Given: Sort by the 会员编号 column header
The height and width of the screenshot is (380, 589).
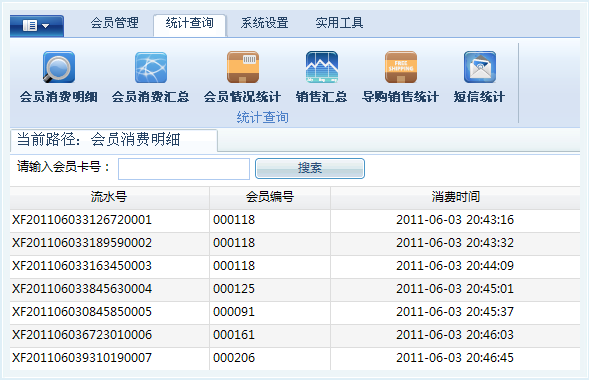Looking at the screenshot, I should pos(270,197).
